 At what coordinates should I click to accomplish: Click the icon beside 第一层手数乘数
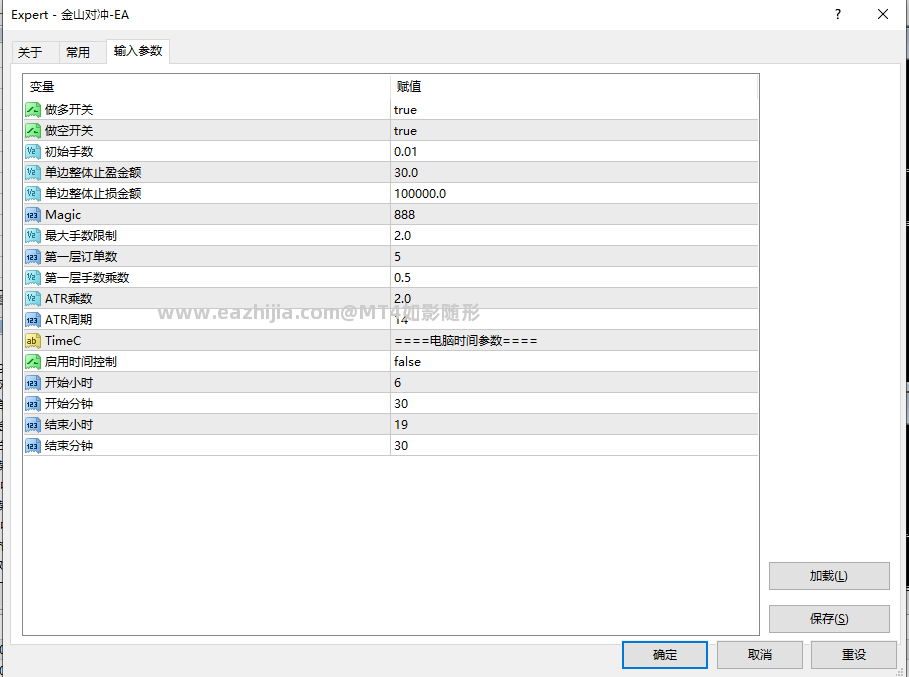pos(33,278)
